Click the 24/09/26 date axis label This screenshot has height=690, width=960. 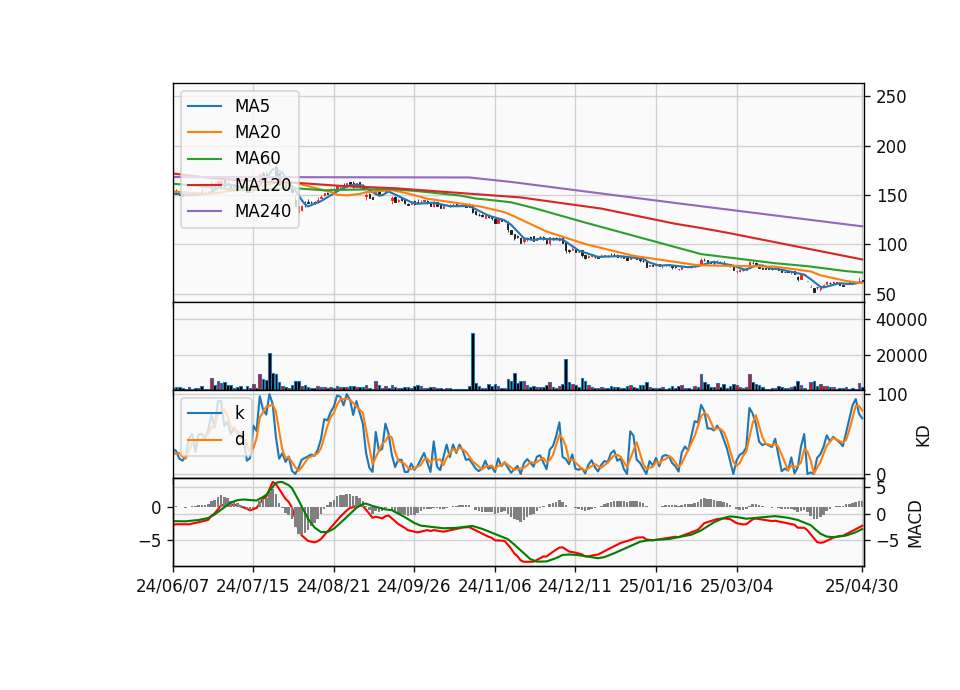click(x=414, y=586)
